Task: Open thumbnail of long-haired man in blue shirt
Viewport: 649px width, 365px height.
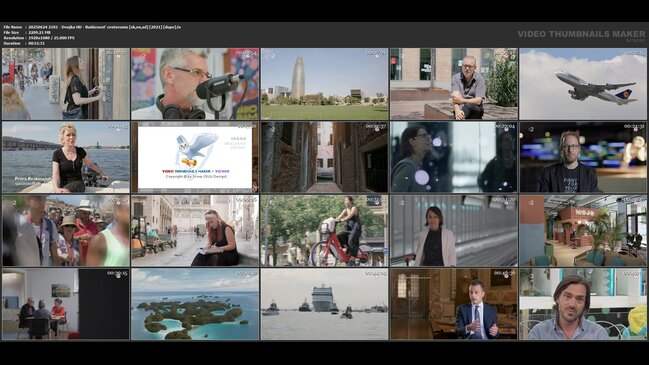Action: tap(583, 304)
